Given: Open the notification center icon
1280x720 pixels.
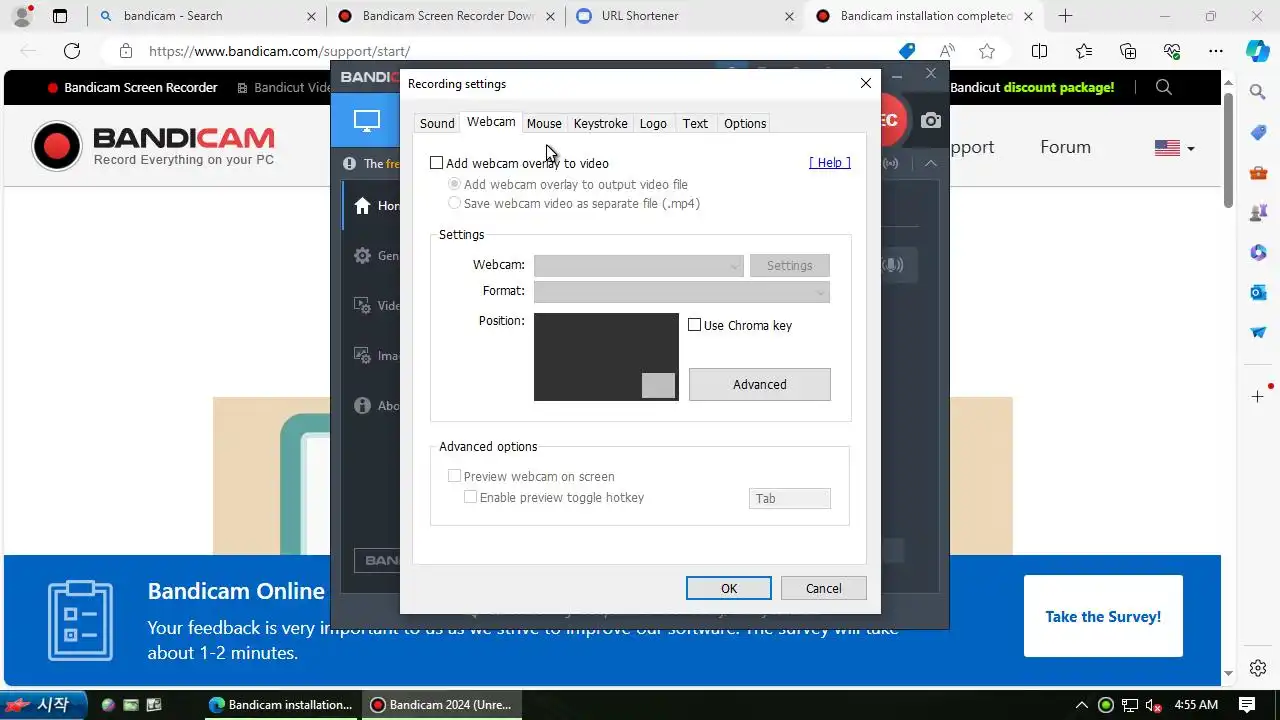Looking at the screenshot, I should [1247, 705].
